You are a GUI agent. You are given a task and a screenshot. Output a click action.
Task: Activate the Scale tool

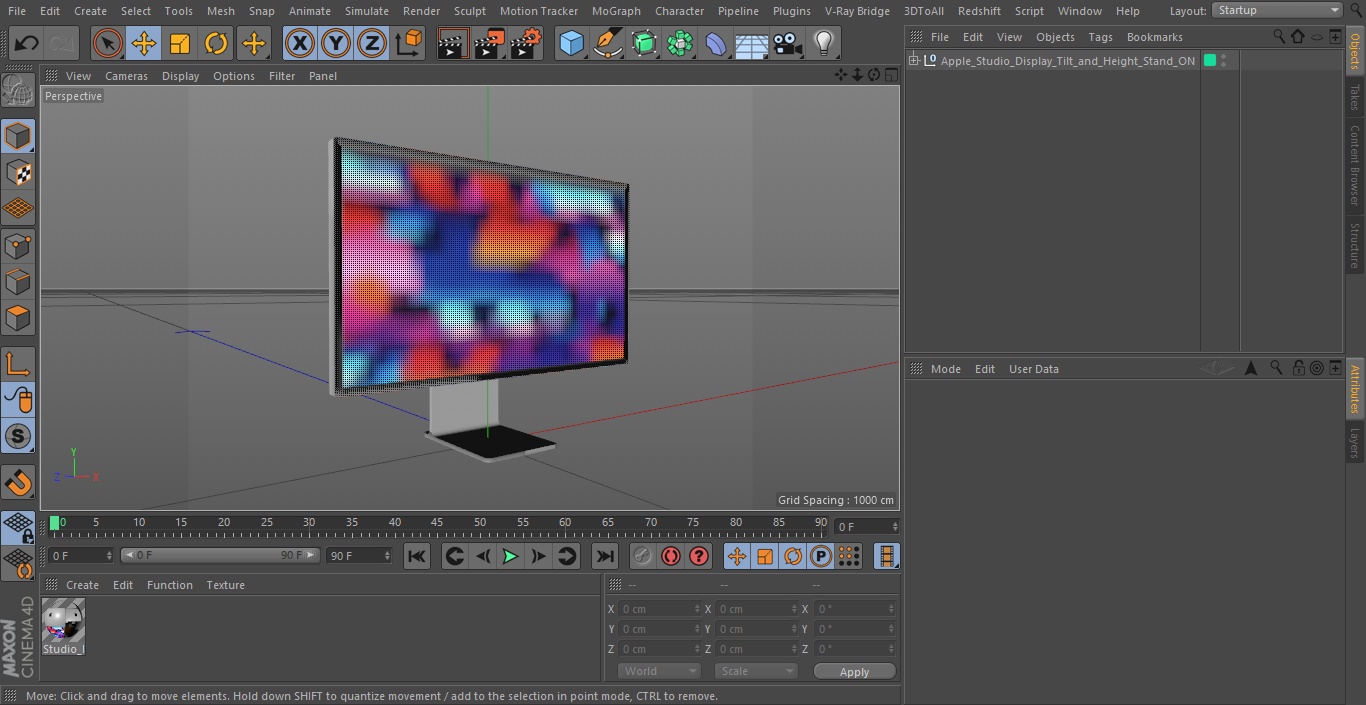pos(180,43)
